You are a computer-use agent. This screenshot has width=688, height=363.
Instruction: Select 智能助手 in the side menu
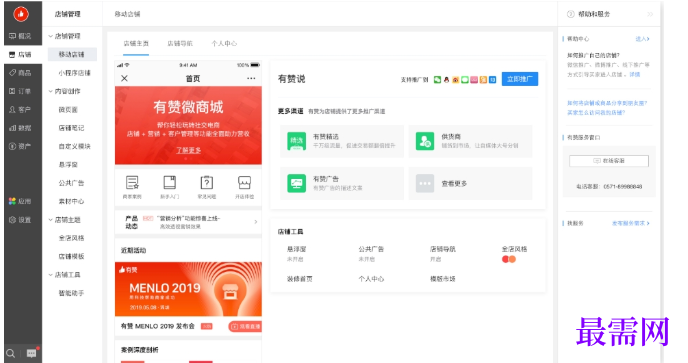71,293
